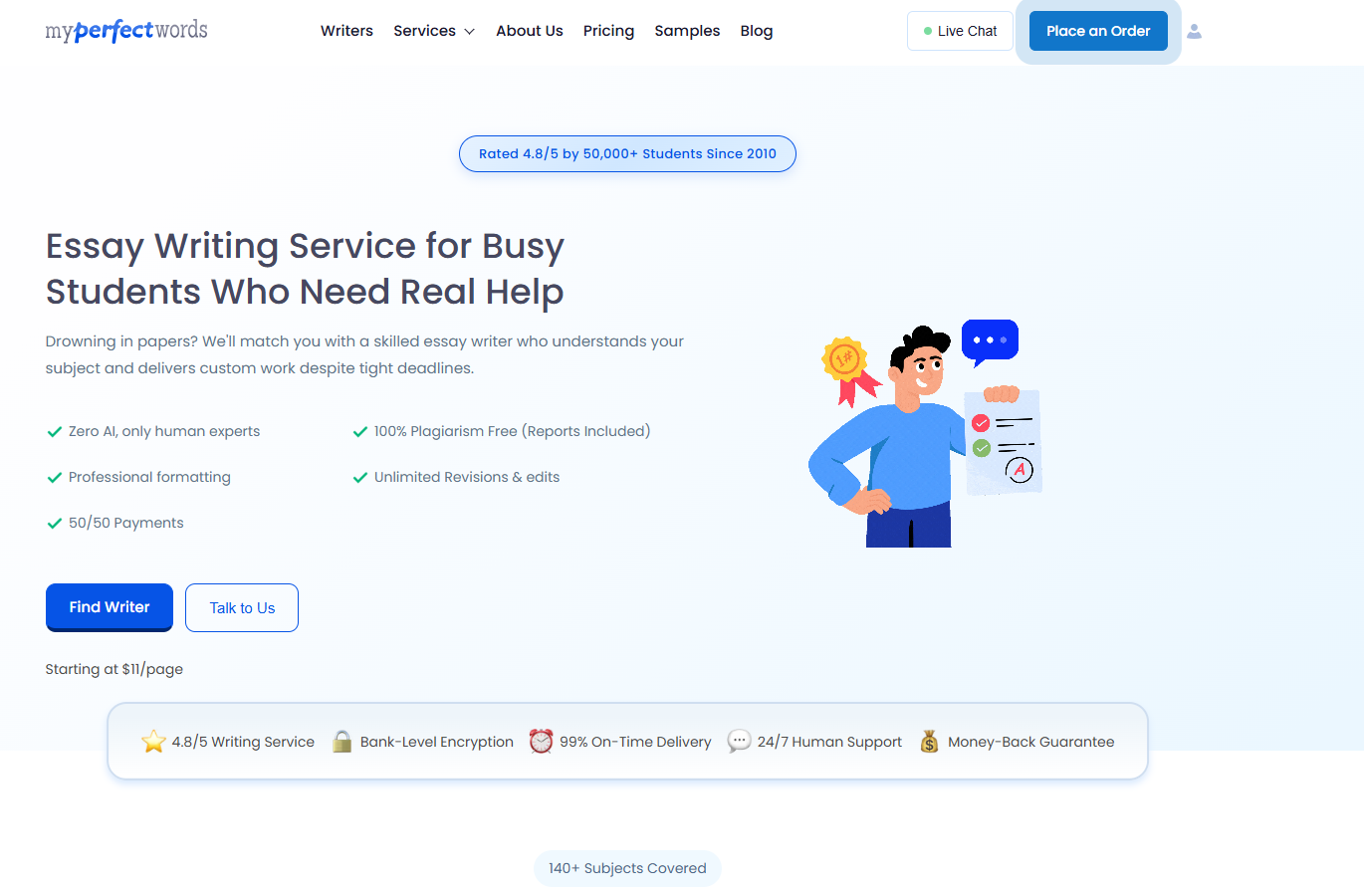Screen dimensions: 1364x896
Task: Open the Writers menu item
Action: coord(346,31)
